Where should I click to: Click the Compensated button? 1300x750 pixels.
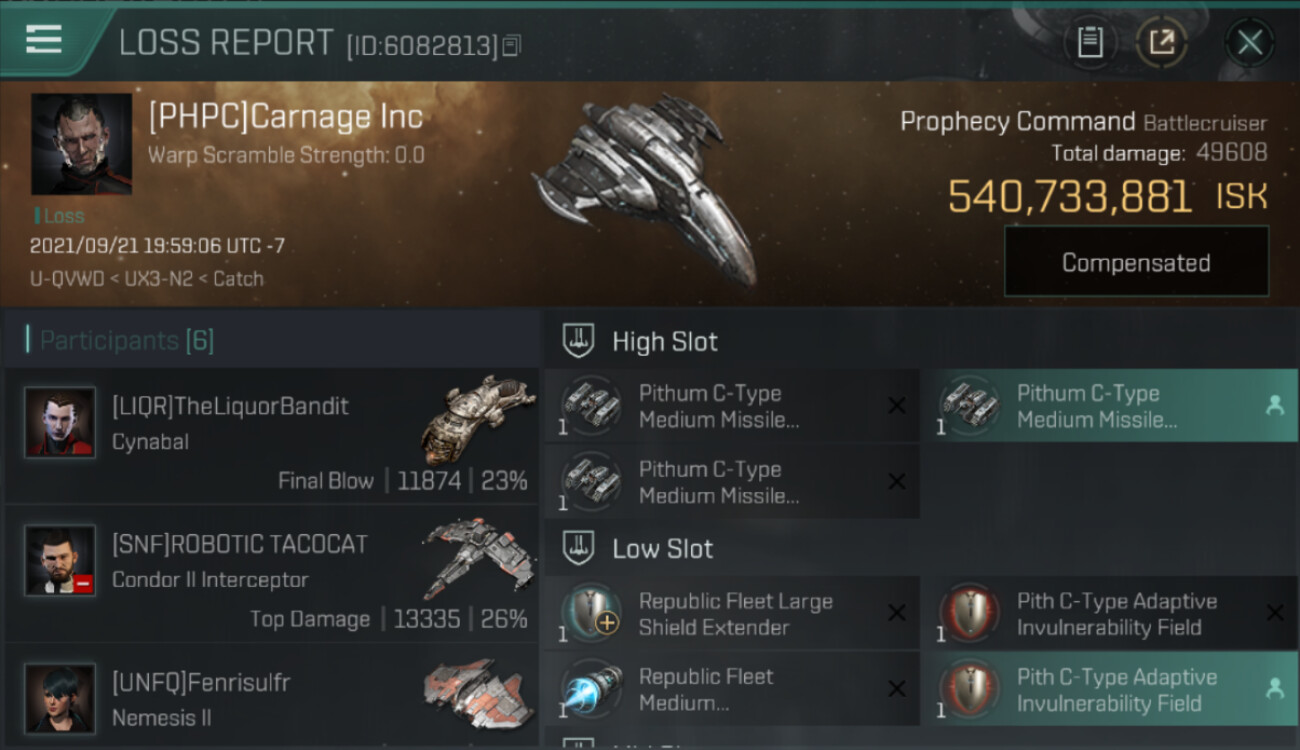click(1136, 262)
